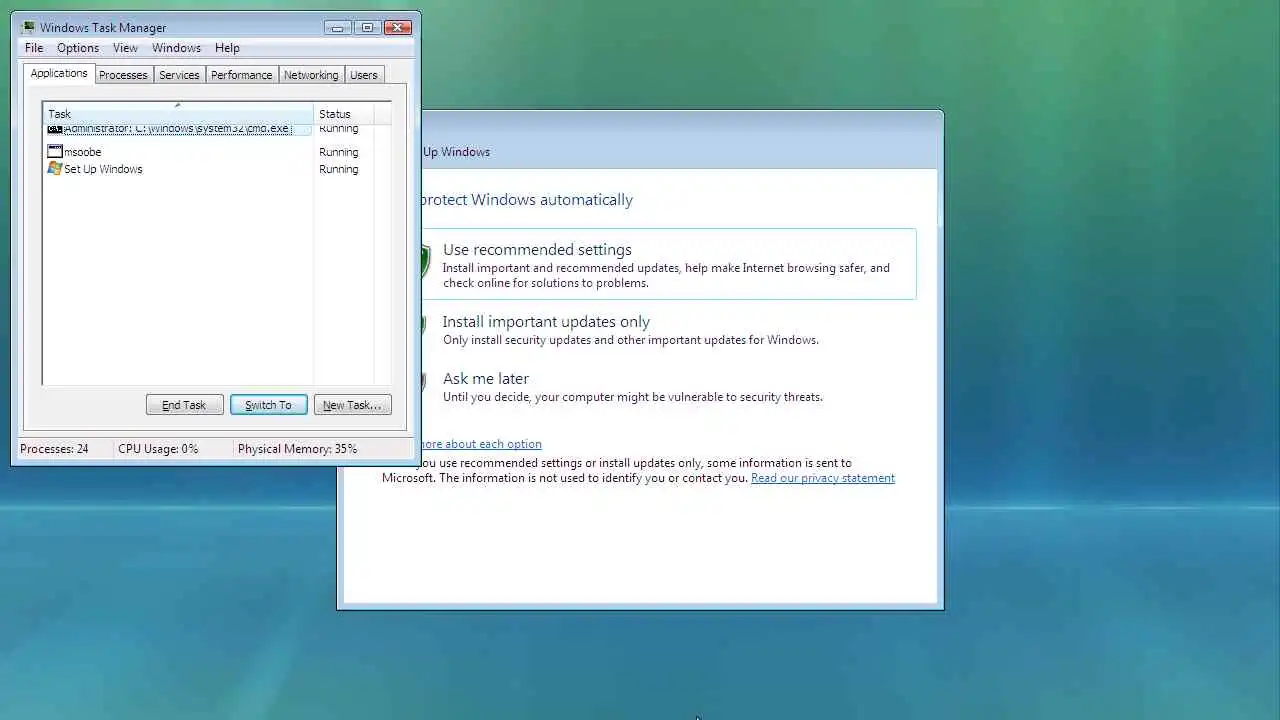Image resolution: width=1280 pixels, height=720 pixels.
Task: Maximize the Windows Task Manager window
Action: (367, 27)
